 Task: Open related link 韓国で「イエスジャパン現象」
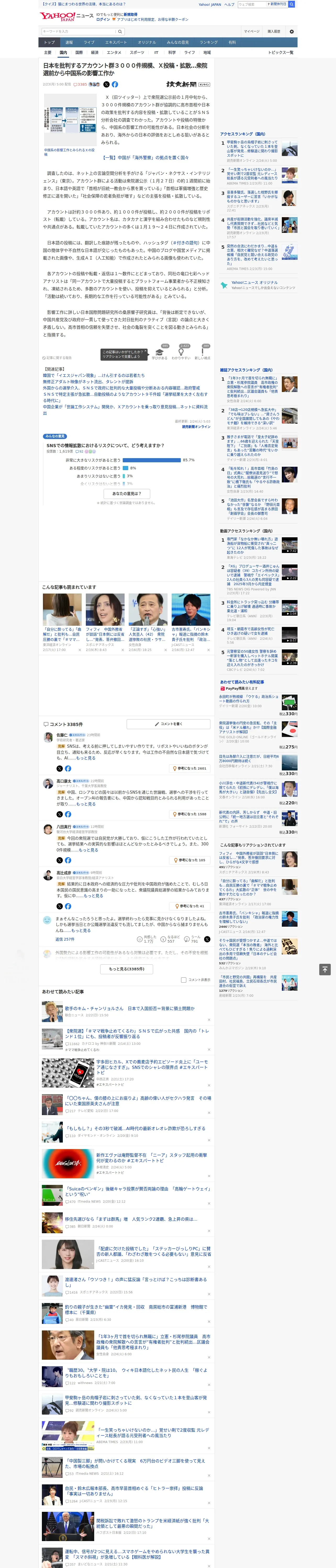93,375
